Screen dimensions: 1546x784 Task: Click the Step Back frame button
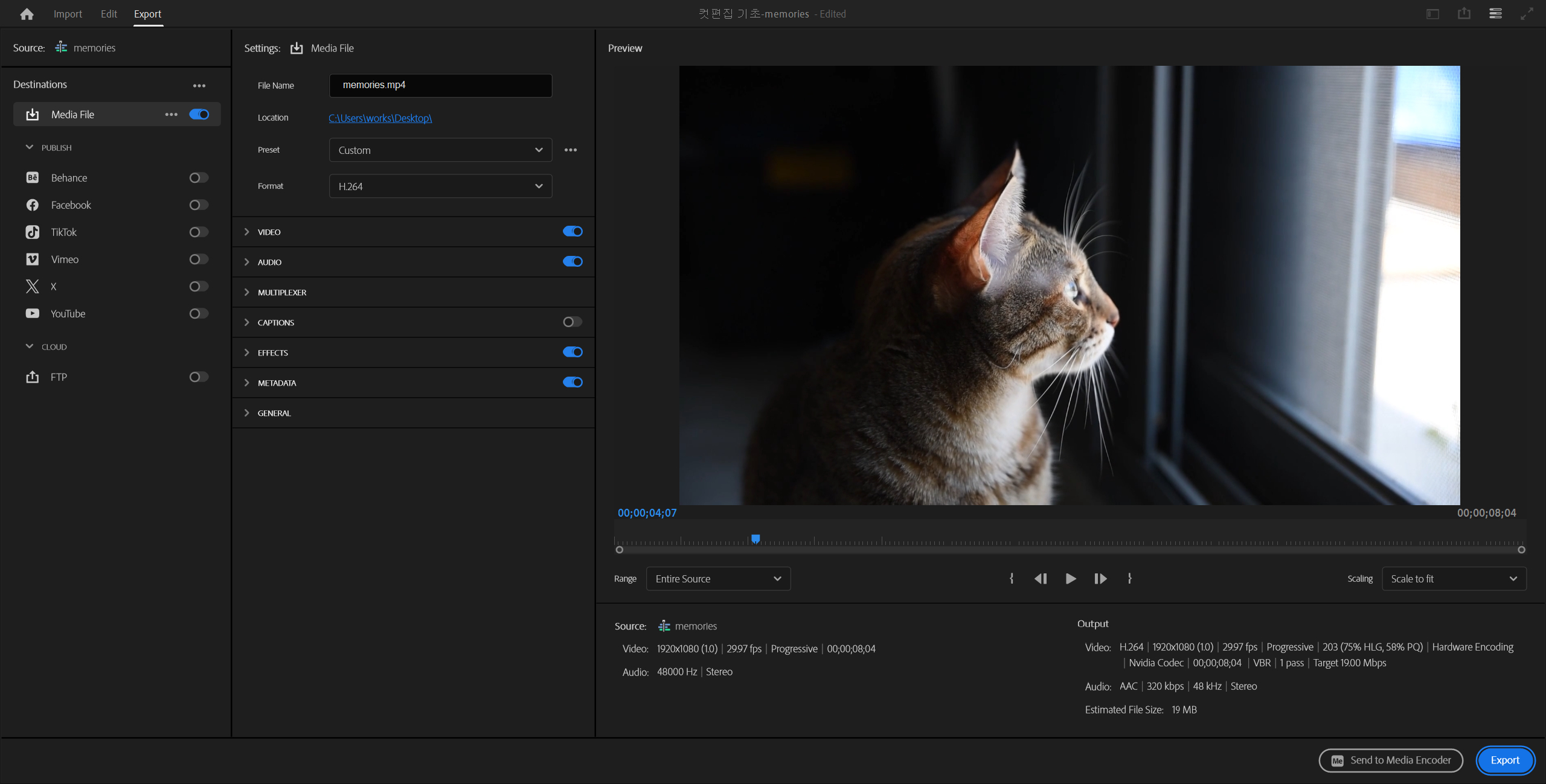[1041, 579]
